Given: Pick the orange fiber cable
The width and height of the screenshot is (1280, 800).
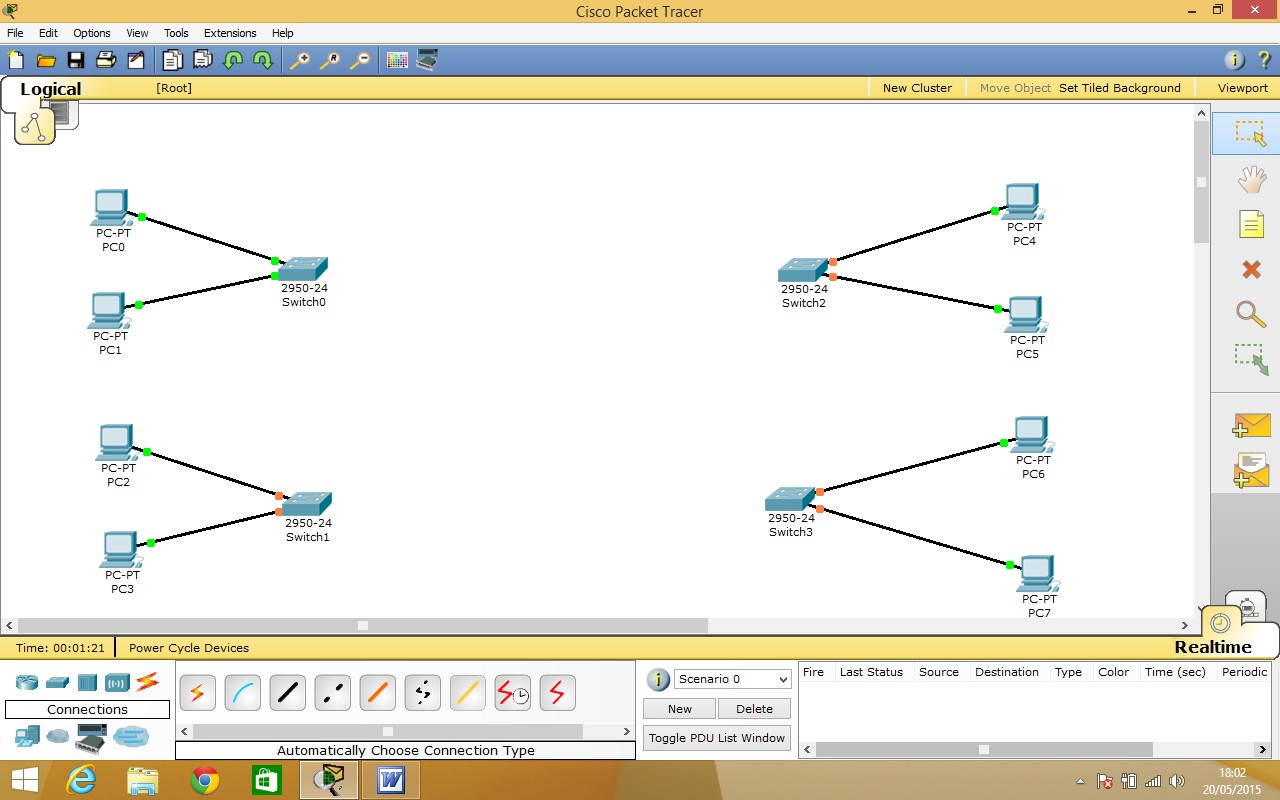Looking at the screenshot, I should tap(377, 692).
